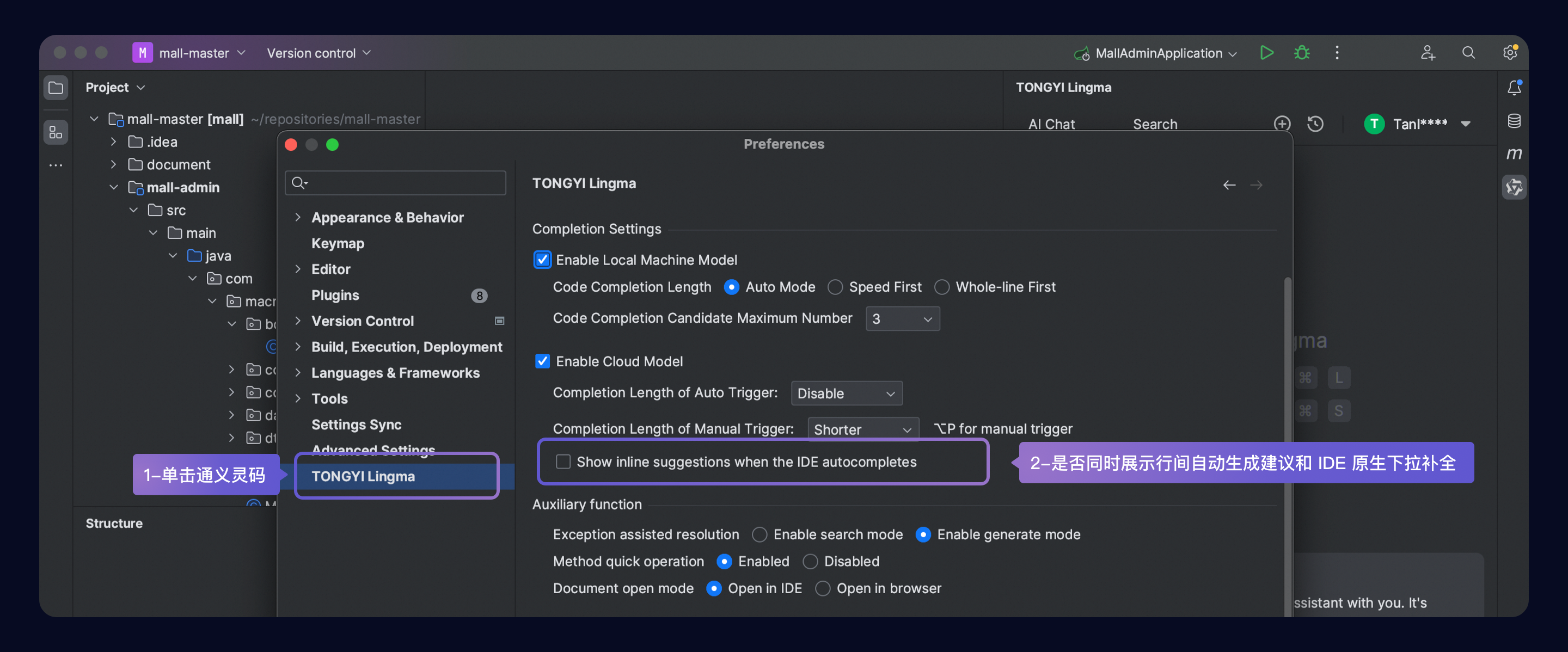Image resolution: width=1568 pixels, height=652 pixels.
Task: Select Whole-line First radio button
Action: coord(942,287)
